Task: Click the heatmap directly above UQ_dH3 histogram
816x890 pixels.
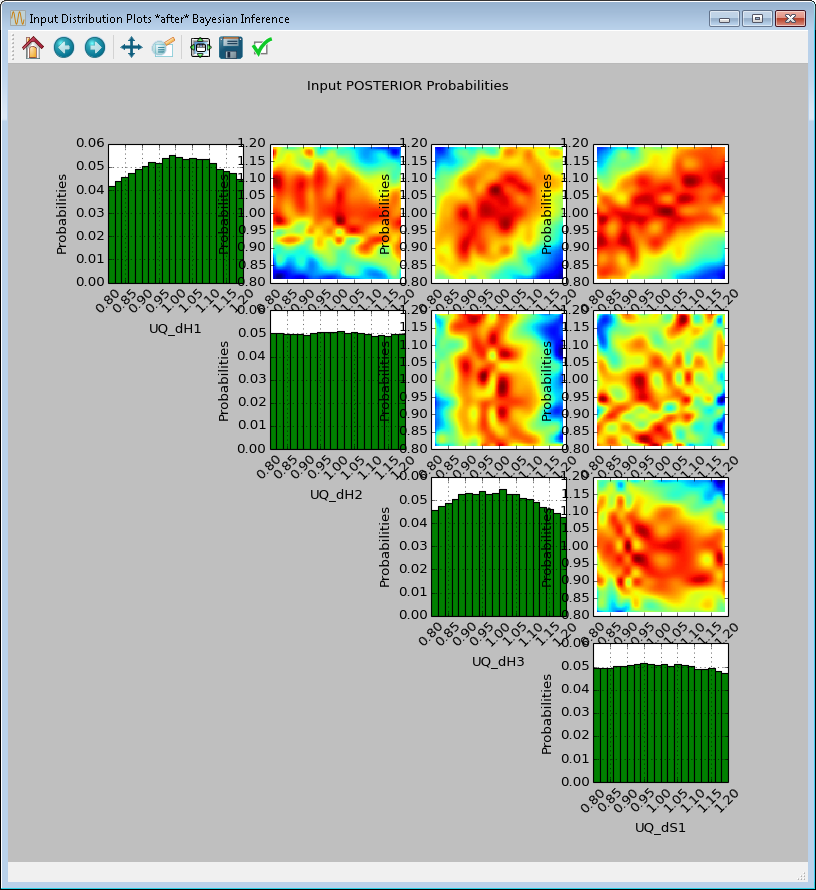Action: [x=498, y=379]
